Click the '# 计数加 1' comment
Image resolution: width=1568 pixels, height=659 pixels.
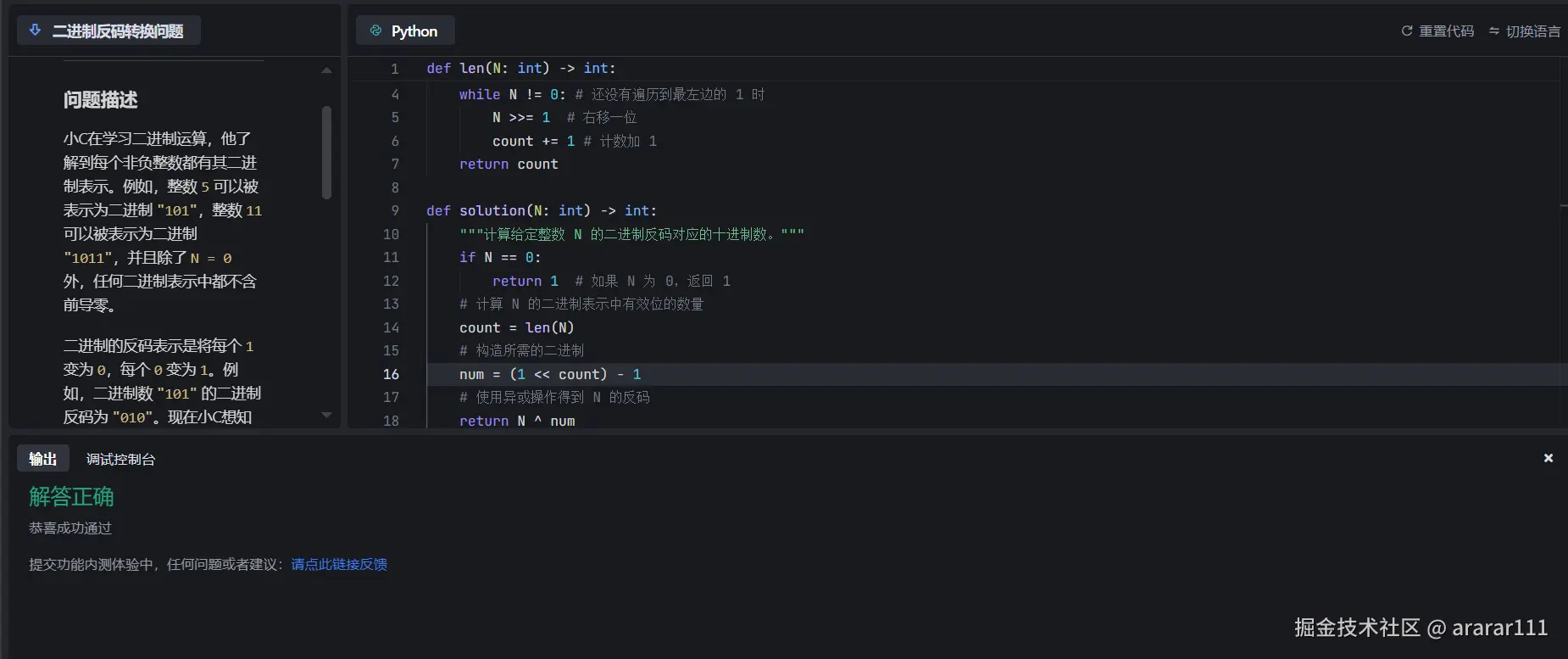click(620, 141)
